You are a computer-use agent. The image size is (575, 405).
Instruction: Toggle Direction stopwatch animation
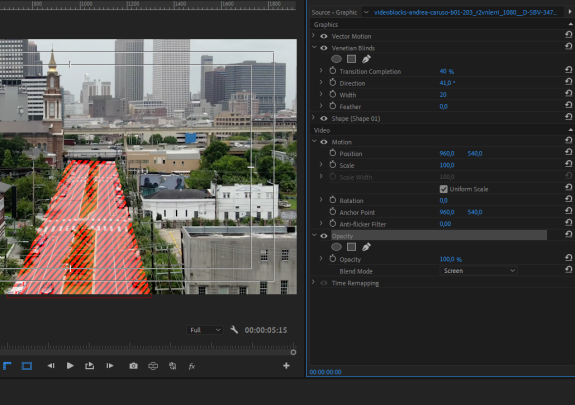(x=333, y=83)
